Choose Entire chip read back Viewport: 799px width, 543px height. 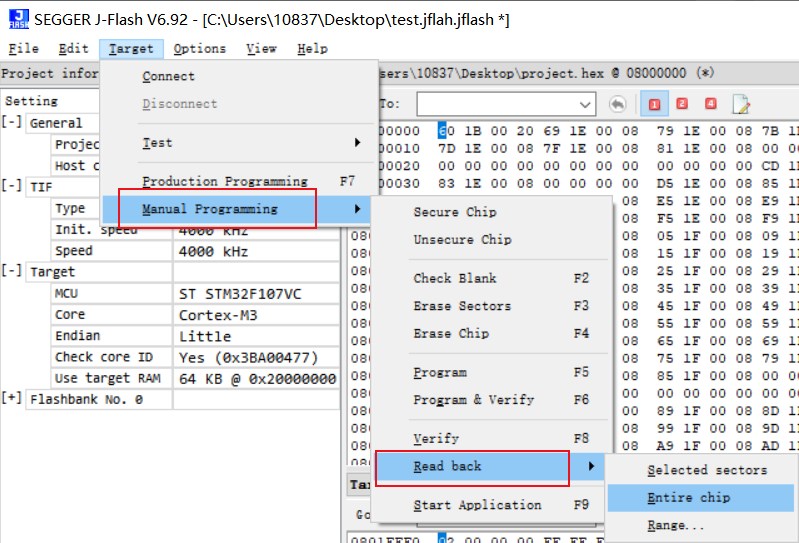(701, 498)
